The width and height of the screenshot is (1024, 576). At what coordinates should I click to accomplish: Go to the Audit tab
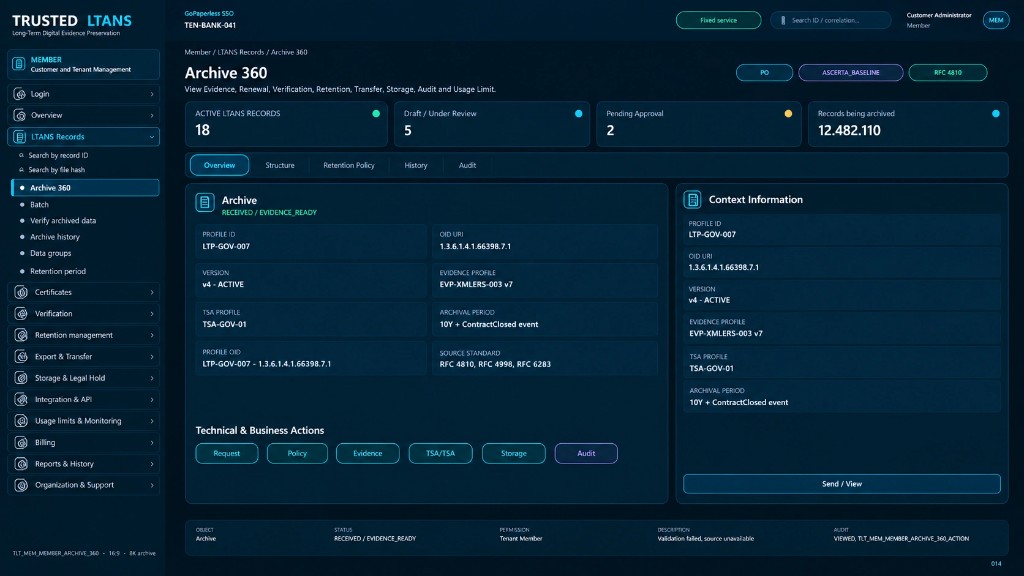[468, 166]
